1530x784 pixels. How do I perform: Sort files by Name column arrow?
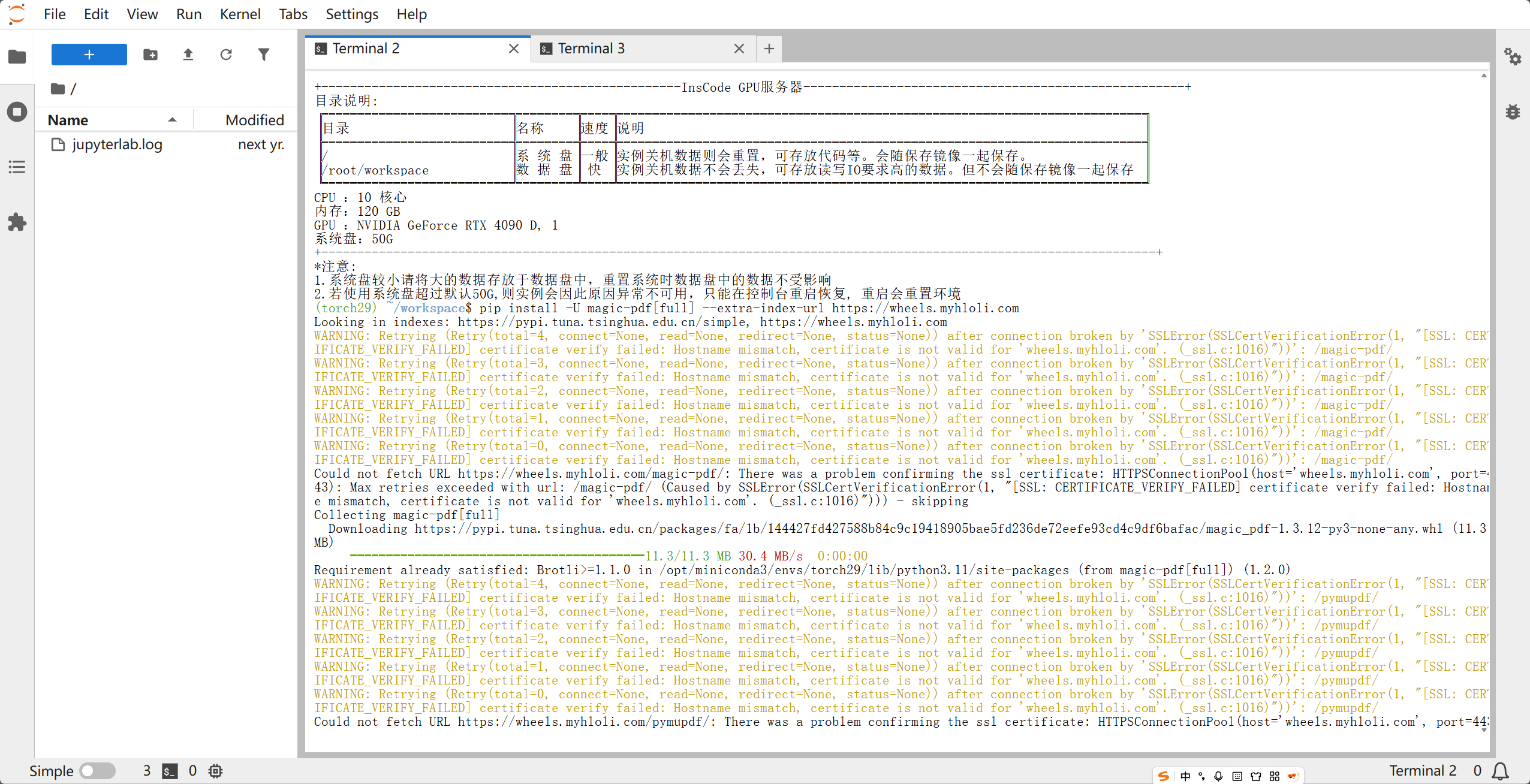[172, 120]
